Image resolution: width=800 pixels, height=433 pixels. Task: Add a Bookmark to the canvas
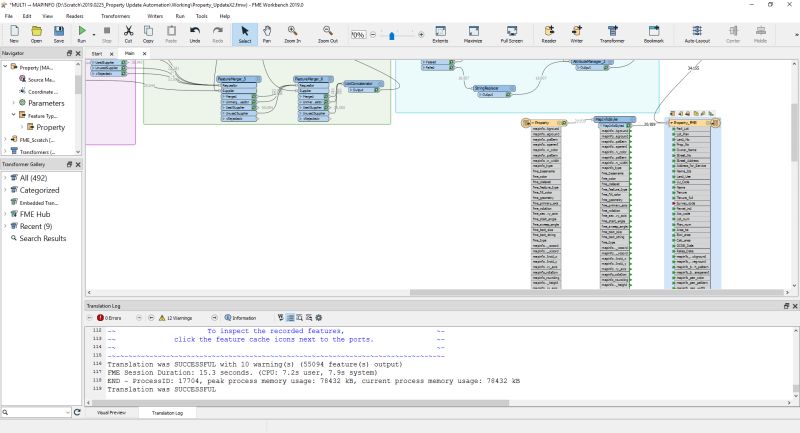coord(653,33)
